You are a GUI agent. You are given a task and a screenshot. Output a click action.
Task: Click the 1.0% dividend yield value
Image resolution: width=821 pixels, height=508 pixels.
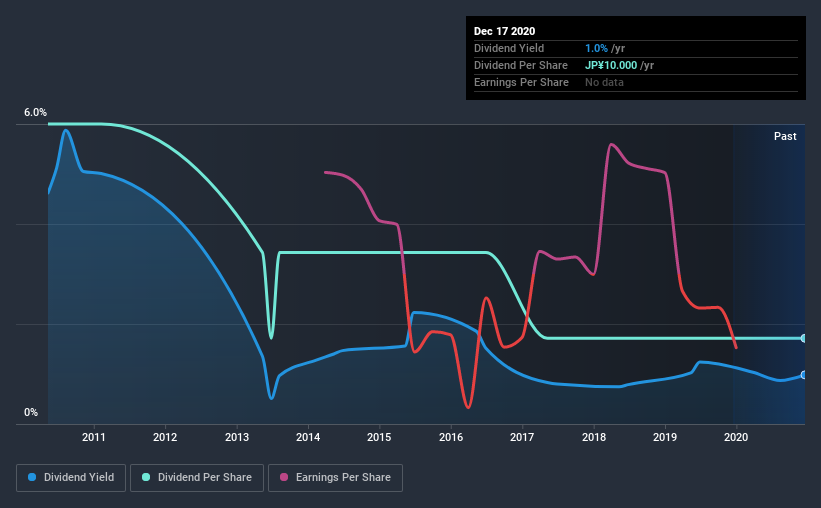(596, 48)
